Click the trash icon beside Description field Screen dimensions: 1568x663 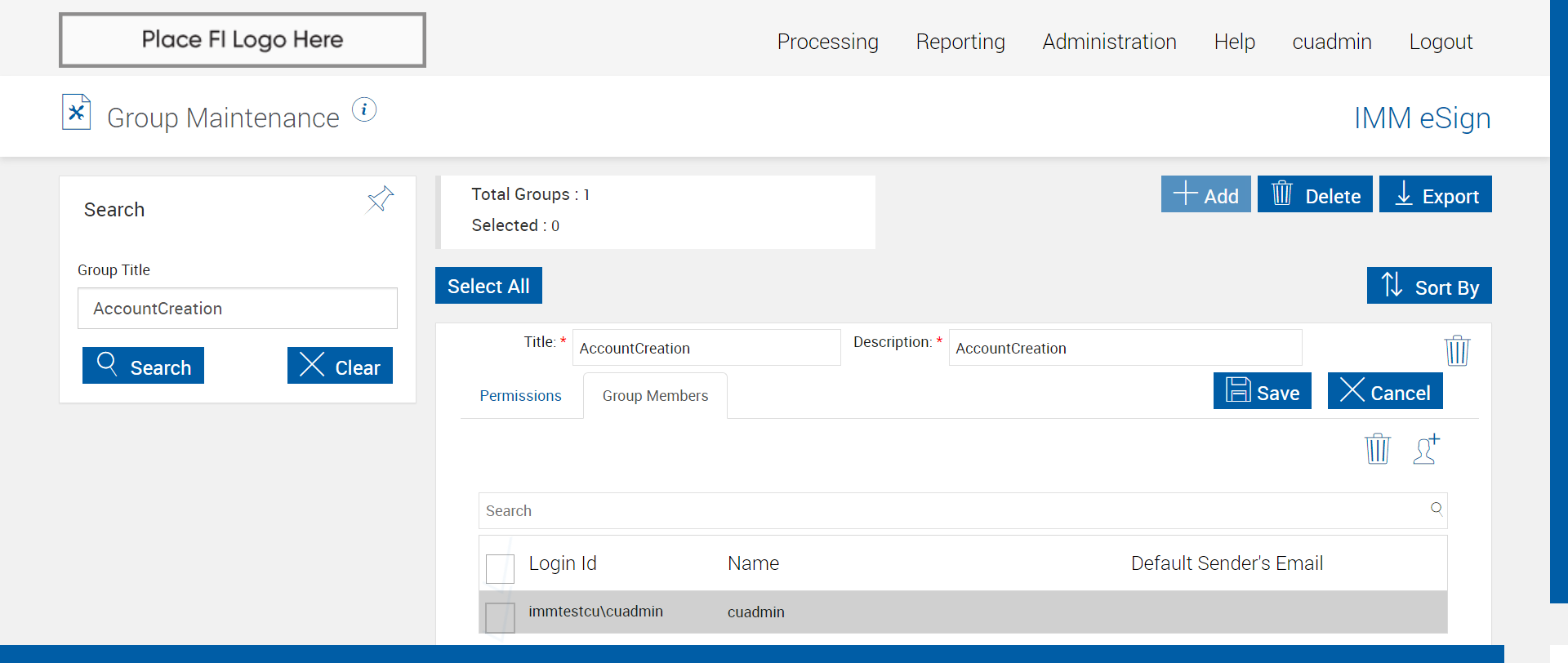1457,350
